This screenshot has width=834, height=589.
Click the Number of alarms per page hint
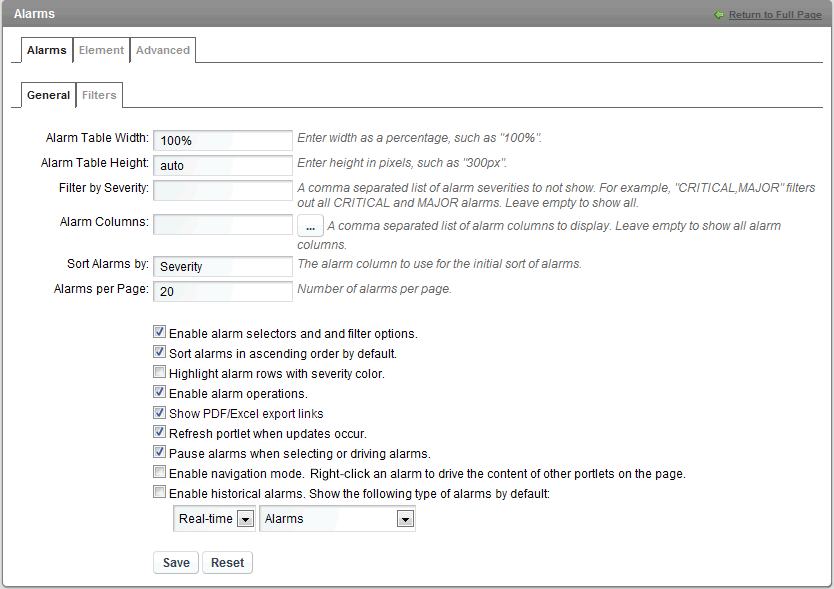374,289
